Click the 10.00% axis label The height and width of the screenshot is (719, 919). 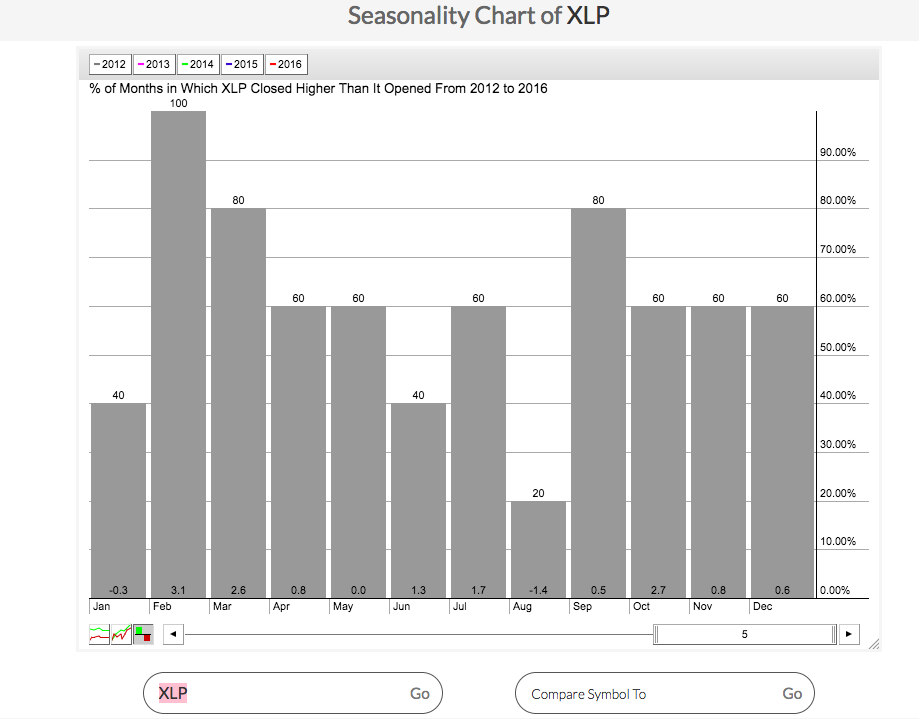pos(838,541)
